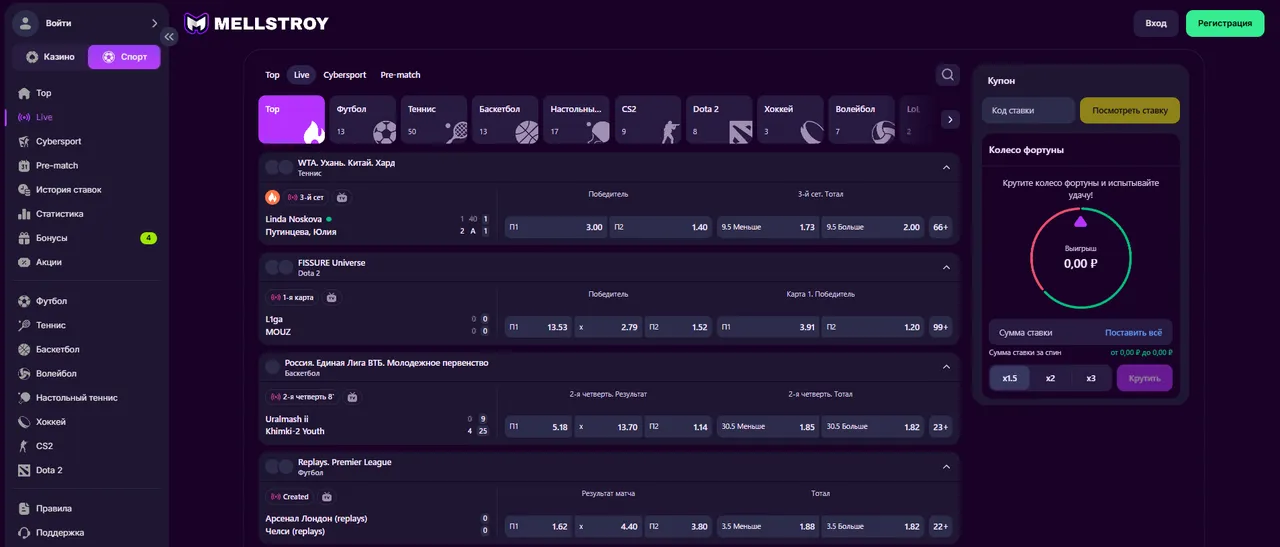Click the Посмотреть ставку button
This screenshot has height=547, width=1280.
1129,110
